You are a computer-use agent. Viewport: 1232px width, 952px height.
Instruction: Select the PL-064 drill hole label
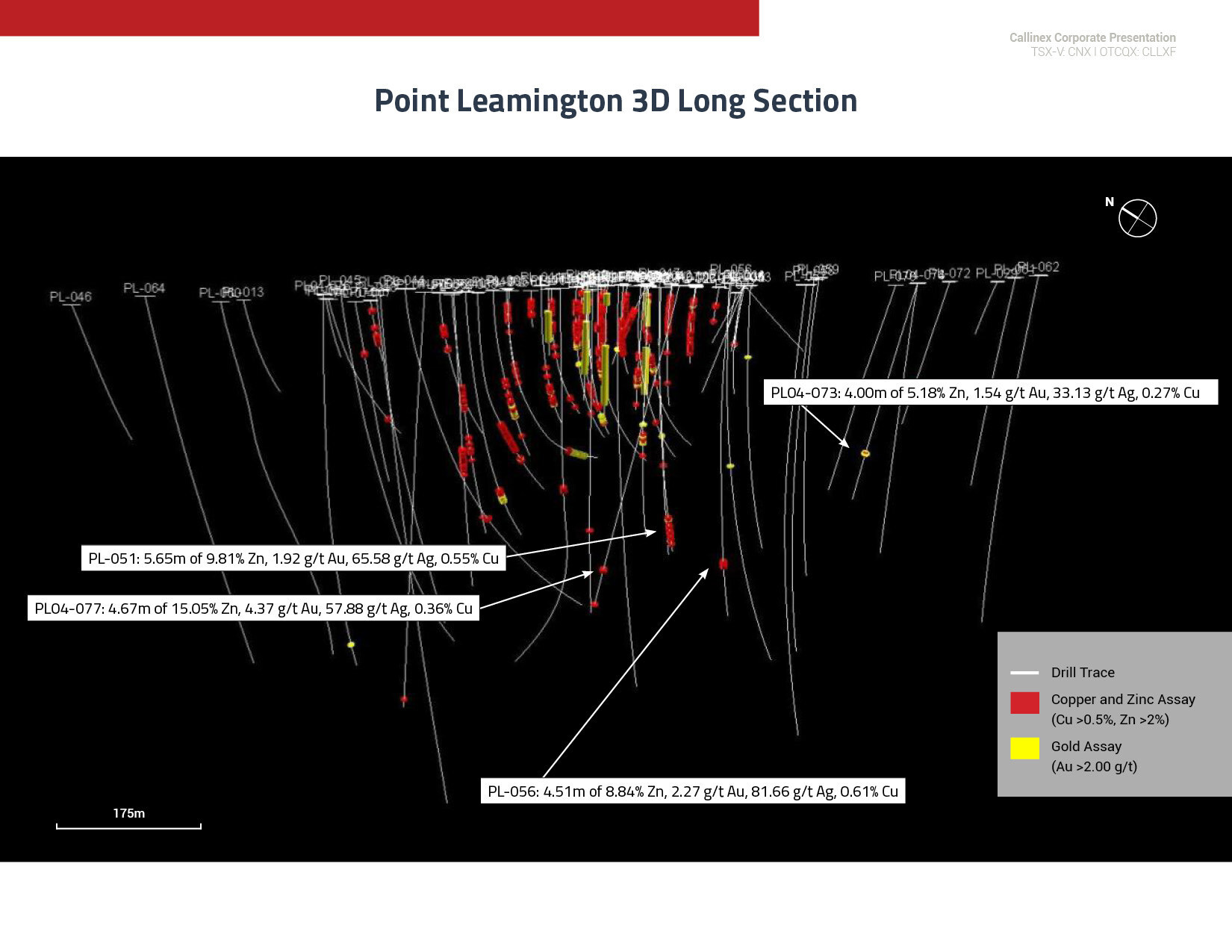tap(144, 288)
